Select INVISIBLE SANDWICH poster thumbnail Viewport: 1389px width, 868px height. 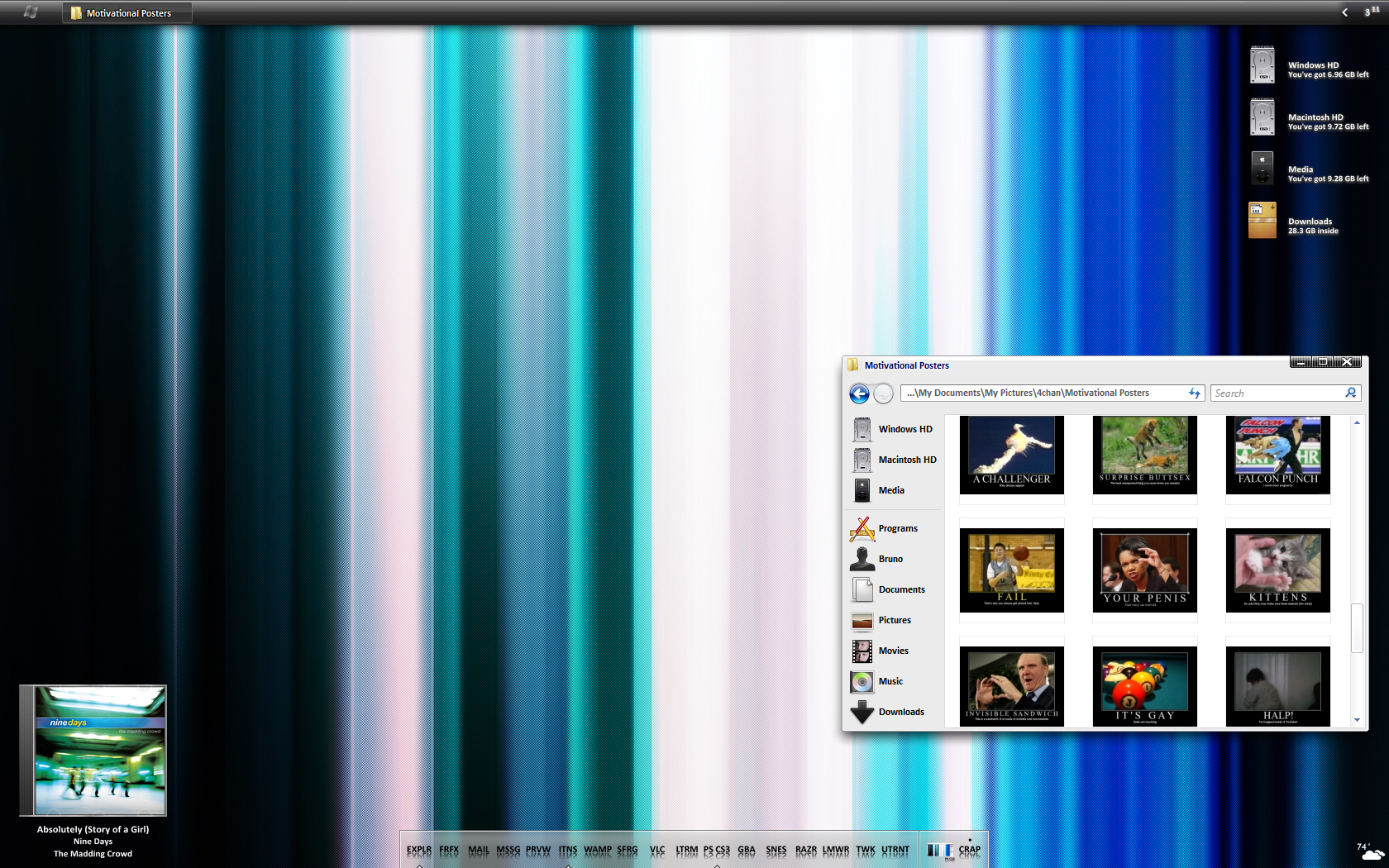1012,686
